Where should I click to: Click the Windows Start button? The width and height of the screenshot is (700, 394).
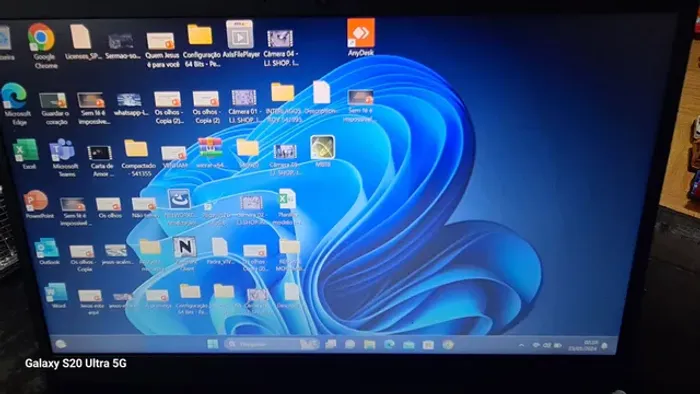pos(213,344)
